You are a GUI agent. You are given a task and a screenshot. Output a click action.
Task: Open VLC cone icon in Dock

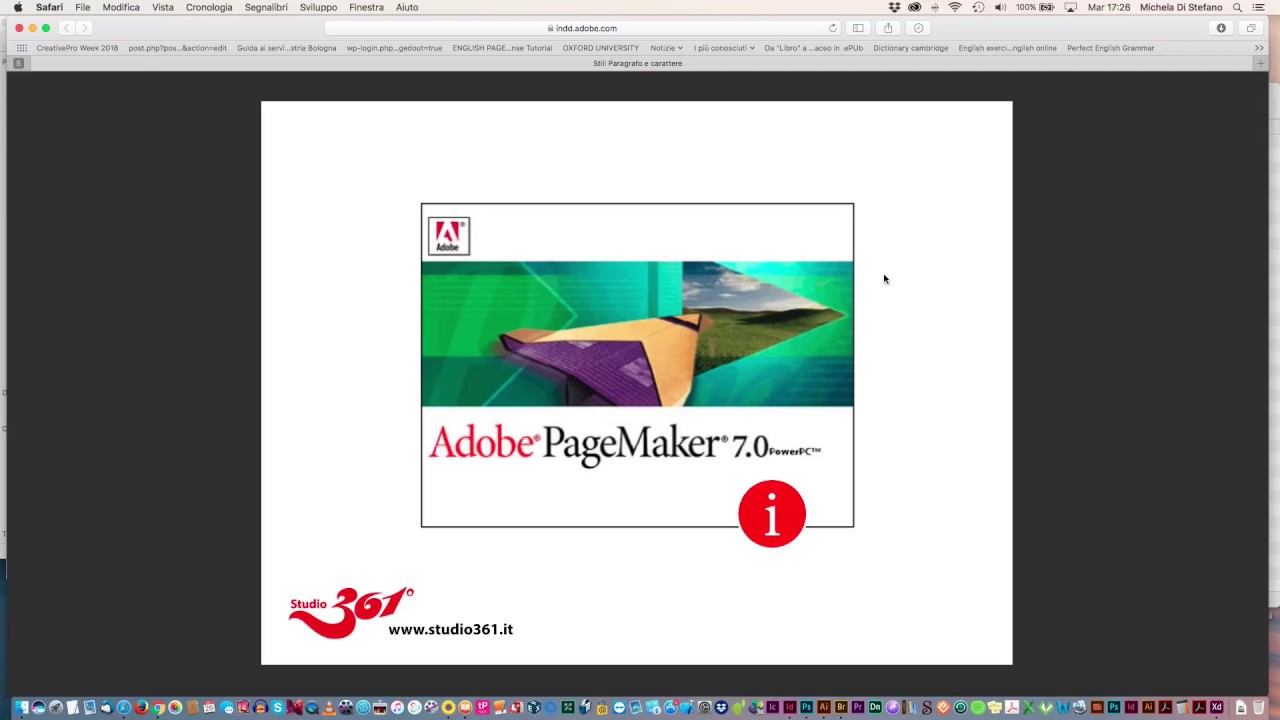pos(329,707)
